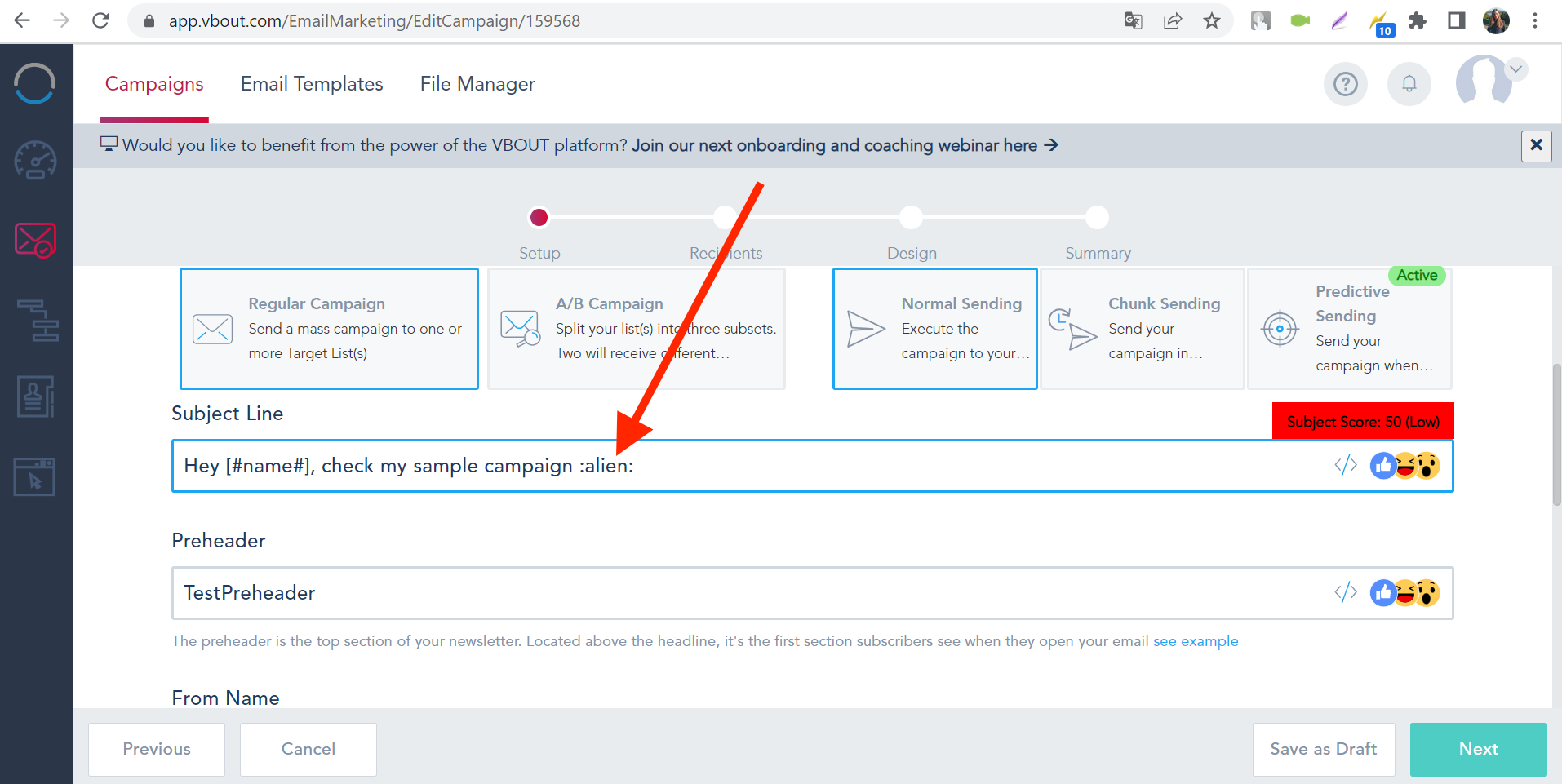The image size is (1562, 784).
Task: Click the VBOUT logo in the sidebar
Action: coord(35,83)
